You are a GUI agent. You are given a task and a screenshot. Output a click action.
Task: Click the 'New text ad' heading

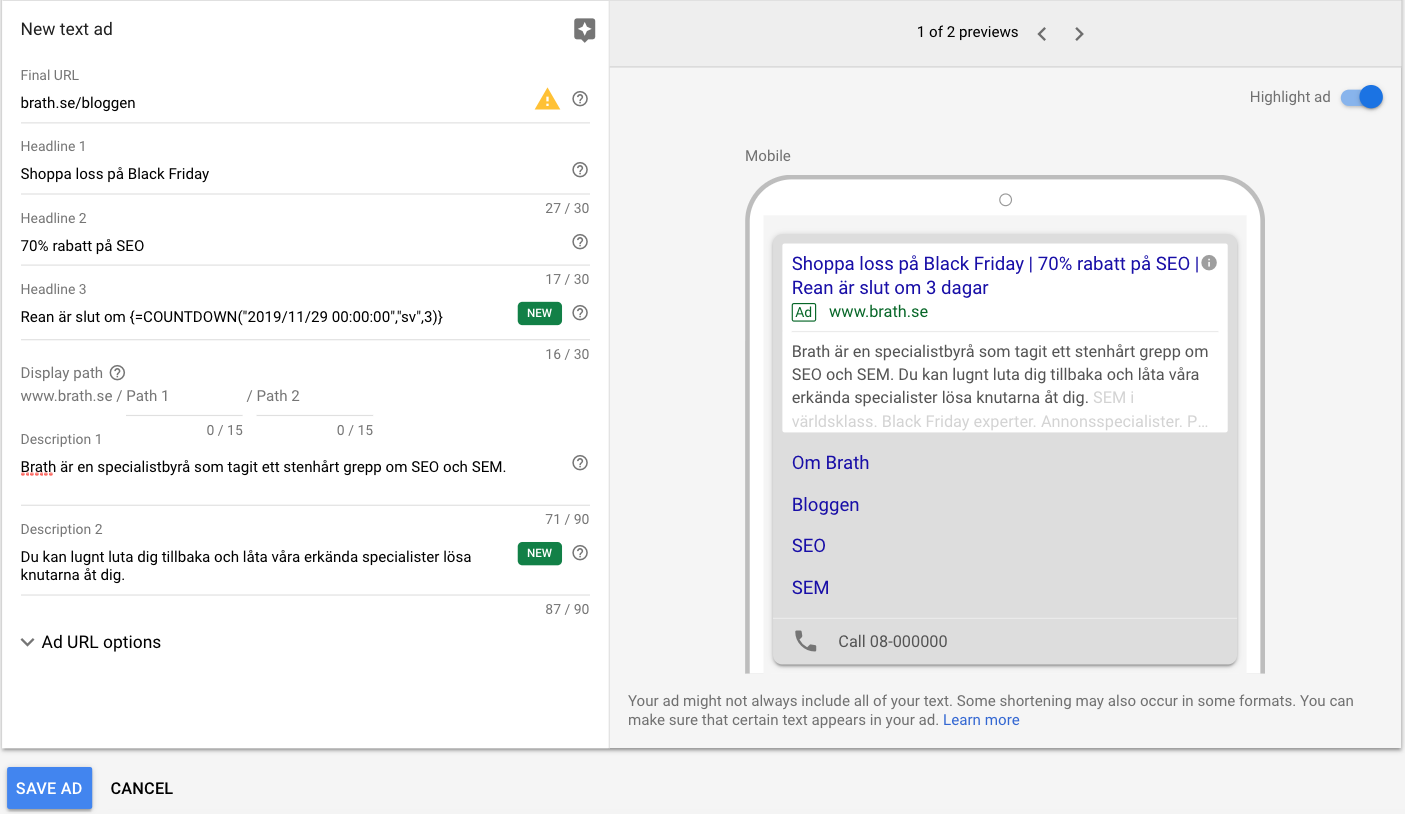click(66, 29)
